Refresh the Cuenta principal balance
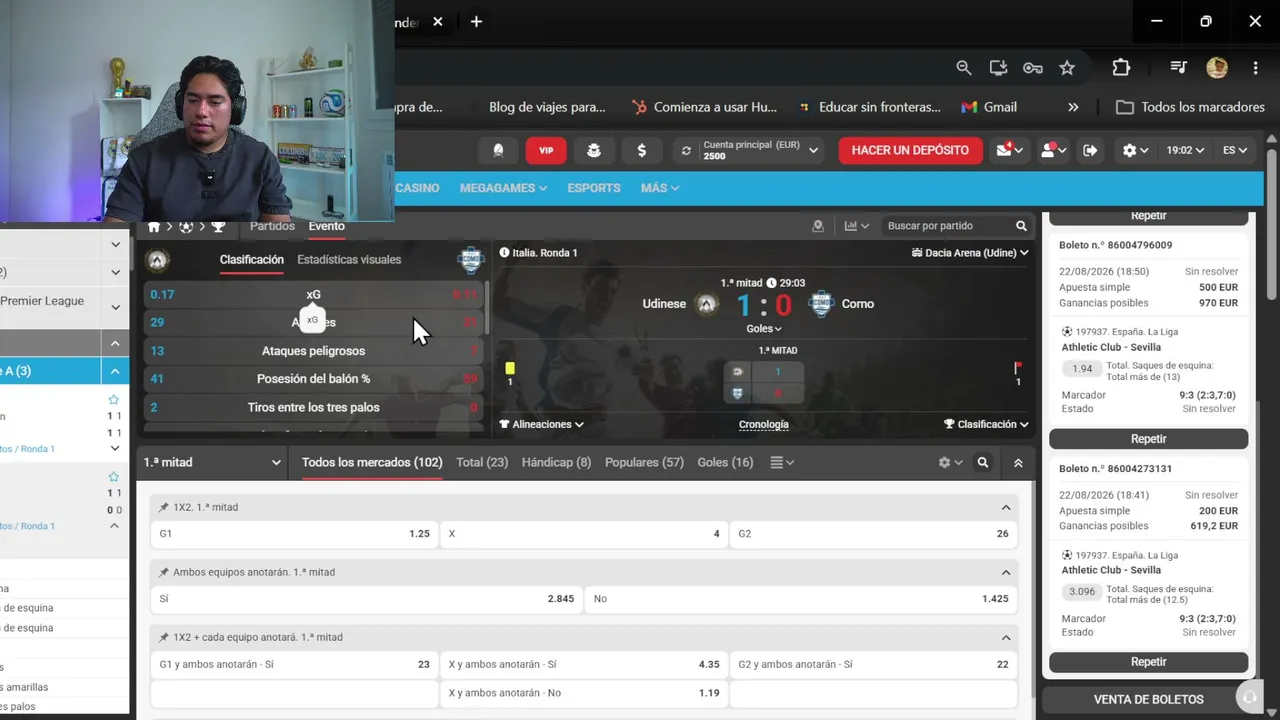 pyautogui.click(x=686, y=151)
